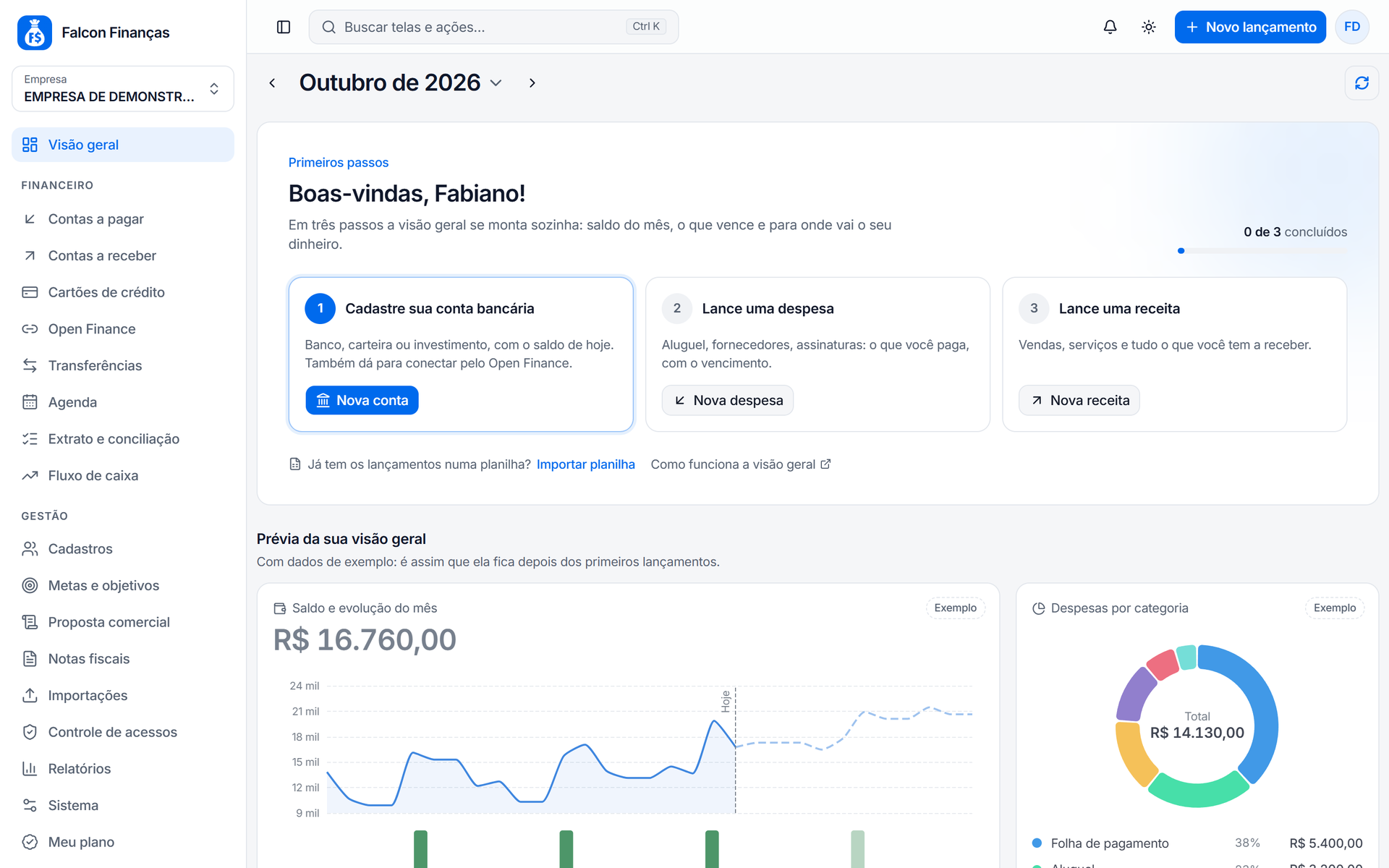
Task: Click the Nova receita button
Action: click(1079, 400)
